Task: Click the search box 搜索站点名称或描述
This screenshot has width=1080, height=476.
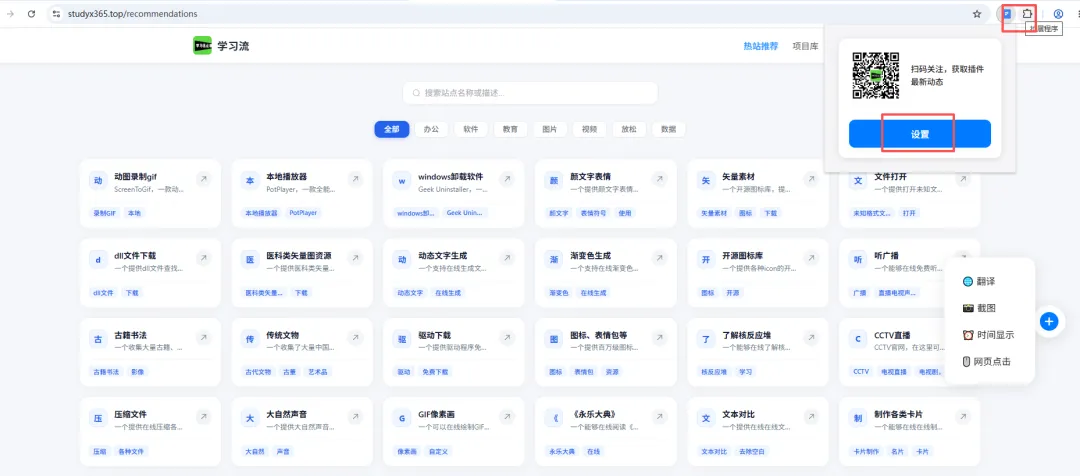Action: [x=530, y=93]
